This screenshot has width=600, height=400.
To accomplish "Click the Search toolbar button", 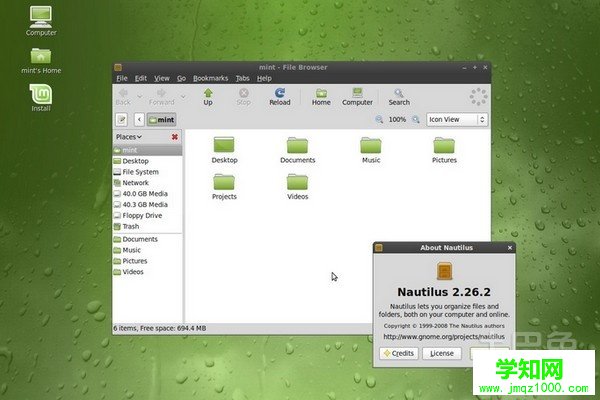I will 399,97.
